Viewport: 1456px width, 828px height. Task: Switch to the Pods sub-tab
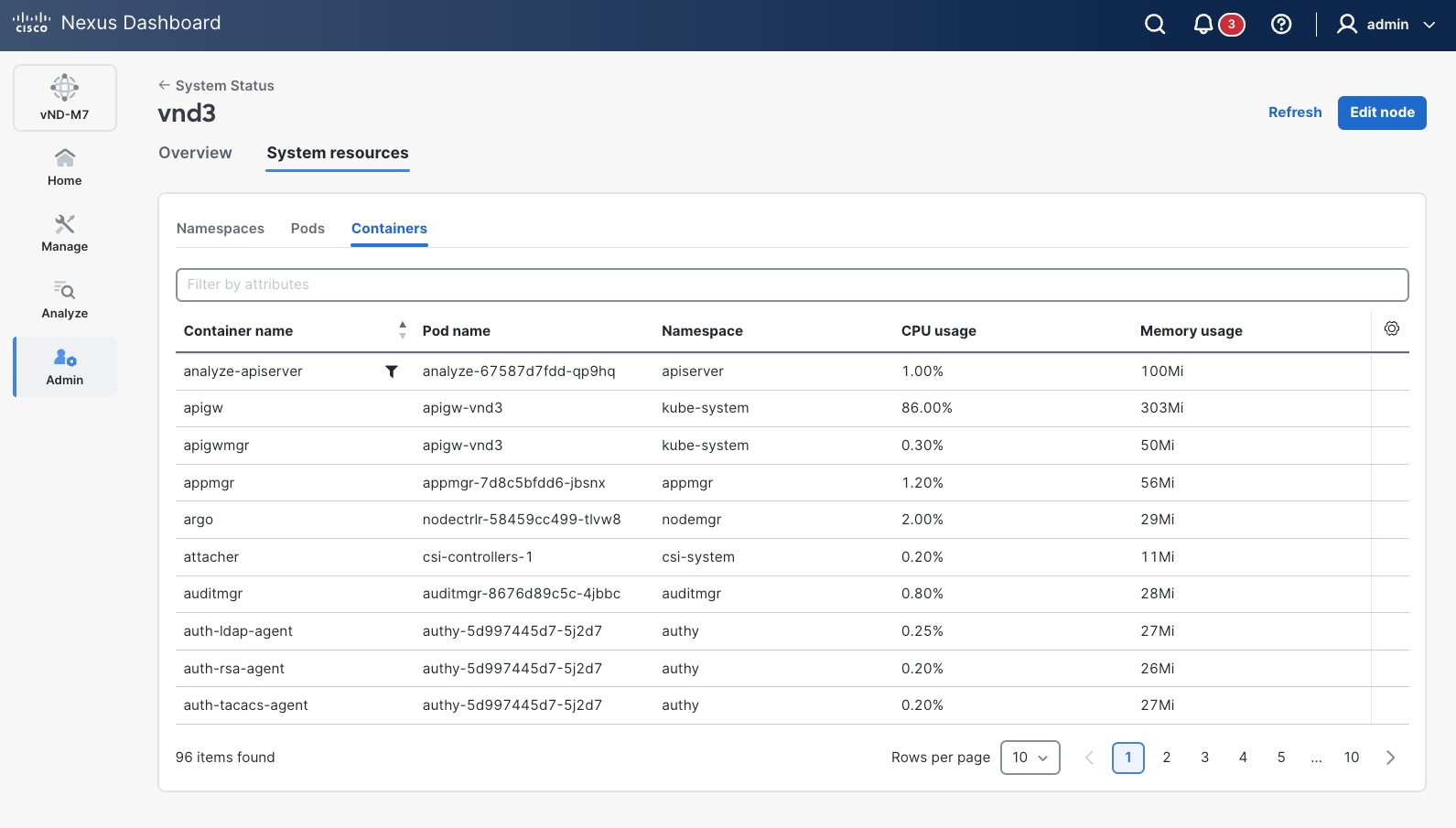point(307,229)
